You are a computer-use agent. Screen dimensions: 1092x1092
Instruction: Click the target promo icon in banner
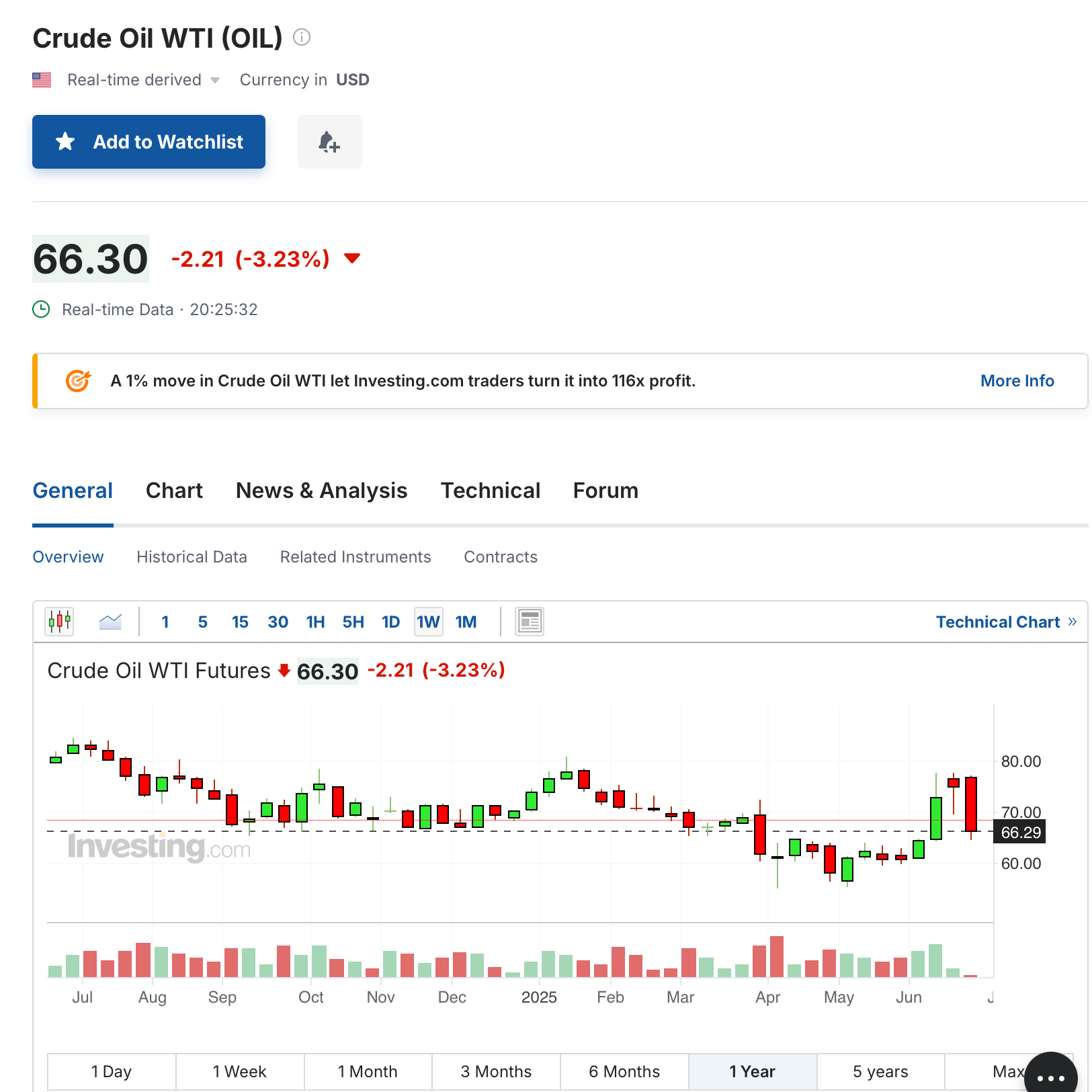[x=78, y=380]
